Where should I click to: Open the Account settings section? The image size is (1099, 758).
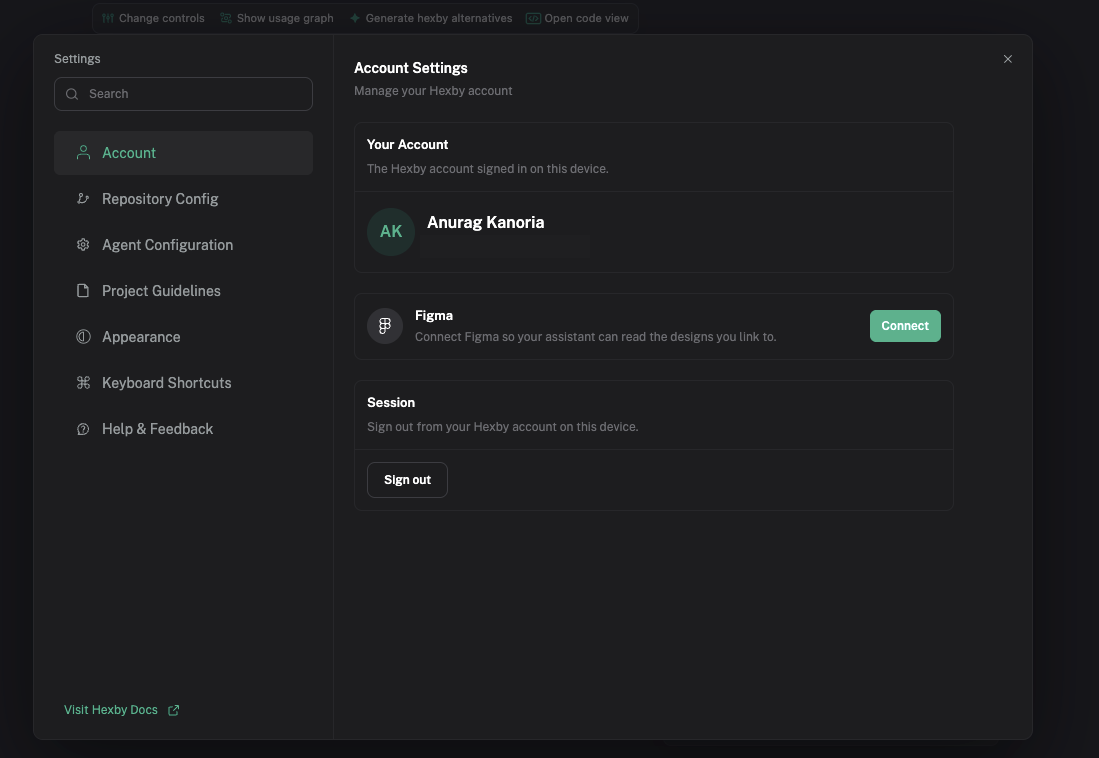[184, 153]
